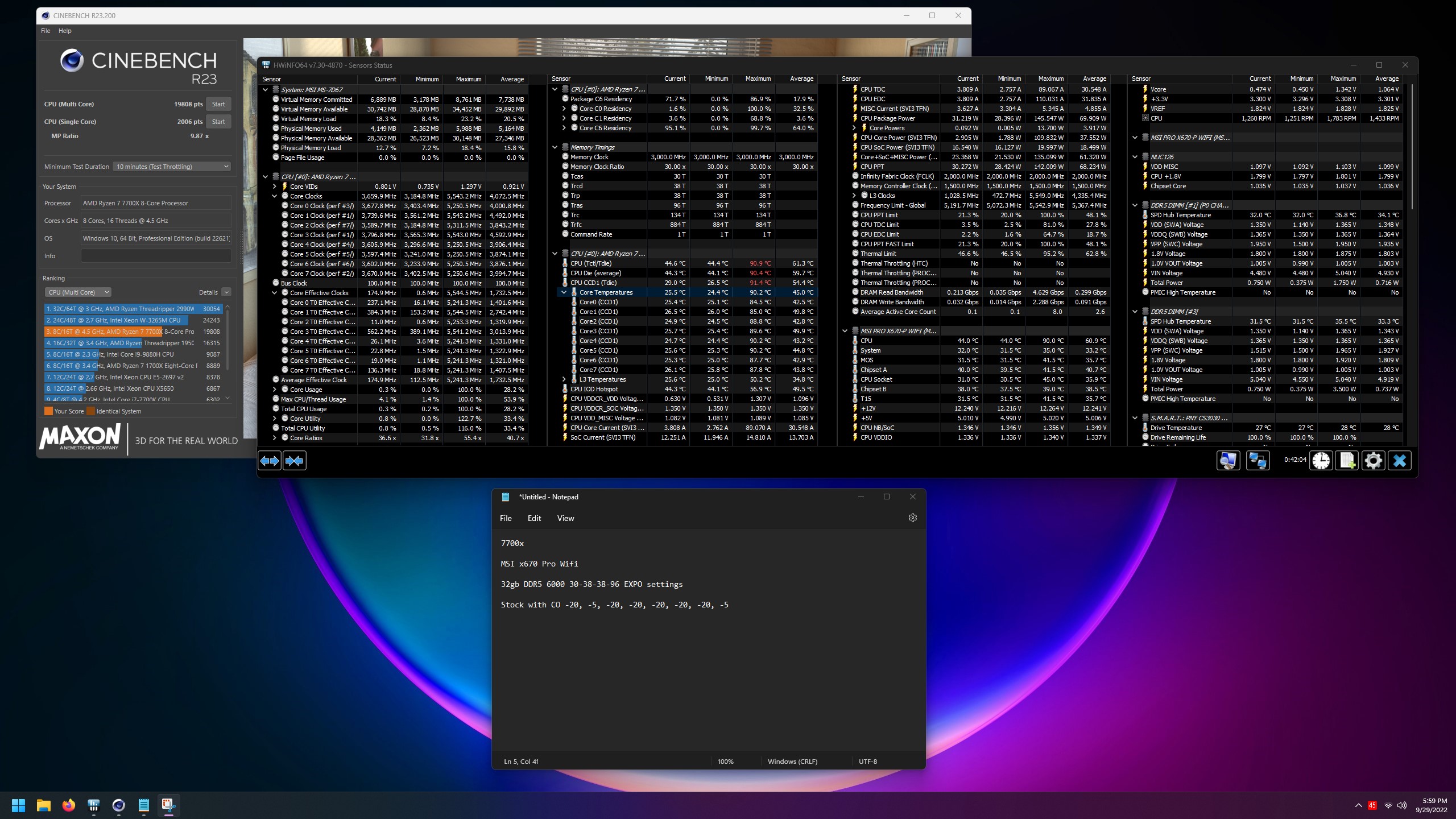Image resolution: width=1456 pixels, height=819 pixels.
Task: Open Windows Start menu
Action: 19,805
